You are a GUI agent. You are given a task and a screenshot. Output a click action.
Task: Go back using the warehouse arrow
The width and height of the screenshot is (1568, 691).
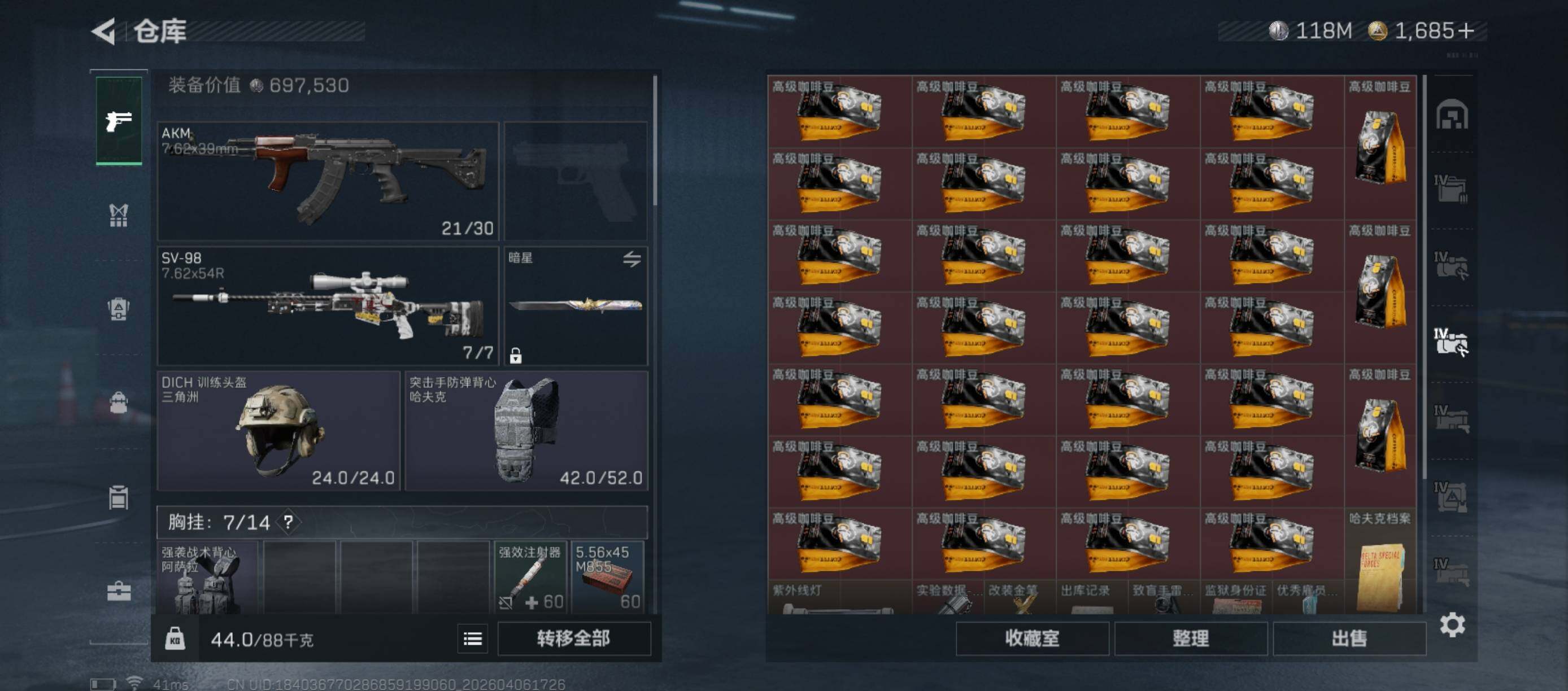click(x=103, y=31)
